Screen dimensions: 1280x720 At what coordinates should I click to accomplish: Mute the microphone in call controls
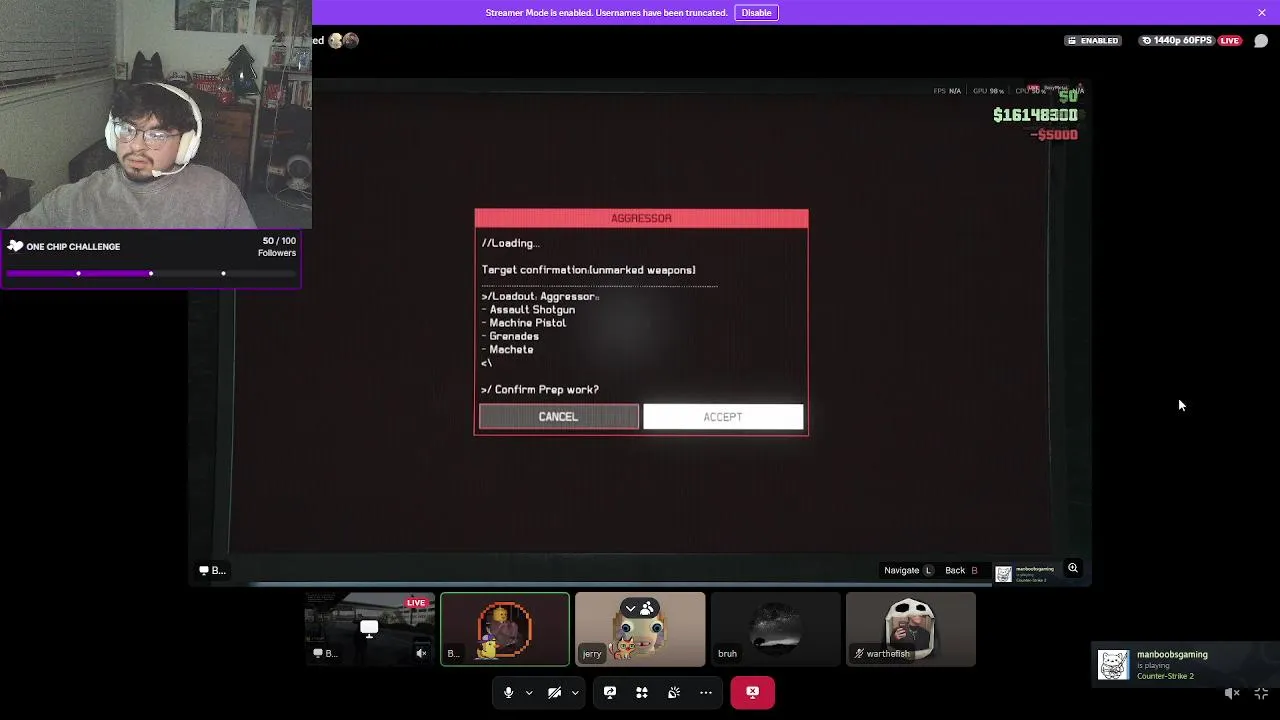(508, 692)
